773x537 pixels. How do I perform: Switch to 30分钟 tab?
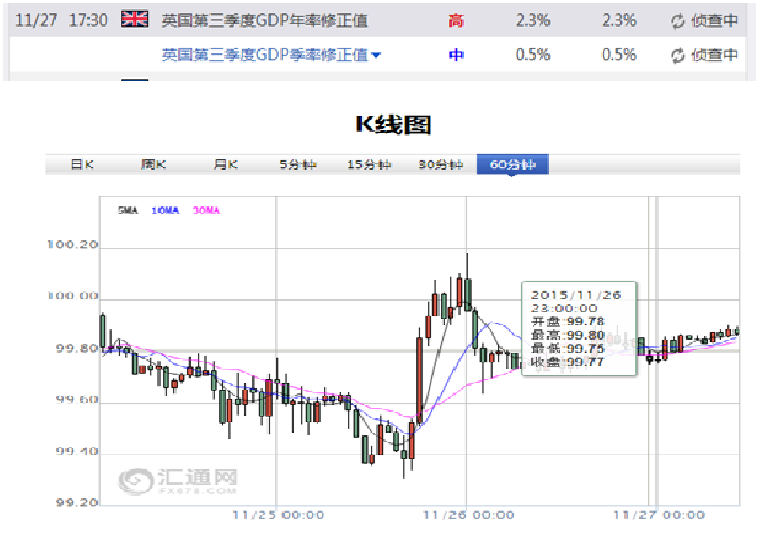pos(441,164)
